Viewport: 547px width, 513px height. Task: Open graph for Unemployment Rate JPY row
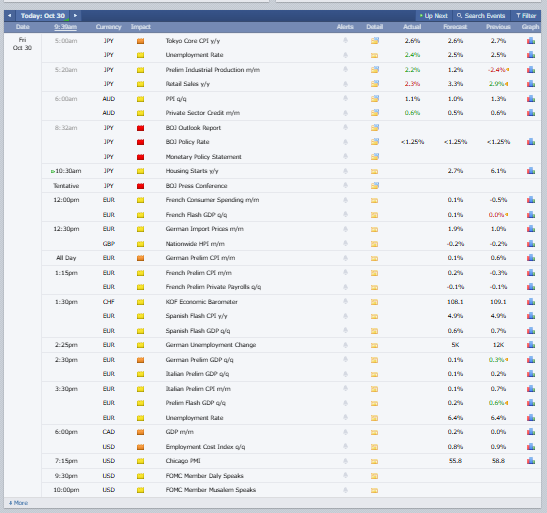coord(531,55)
